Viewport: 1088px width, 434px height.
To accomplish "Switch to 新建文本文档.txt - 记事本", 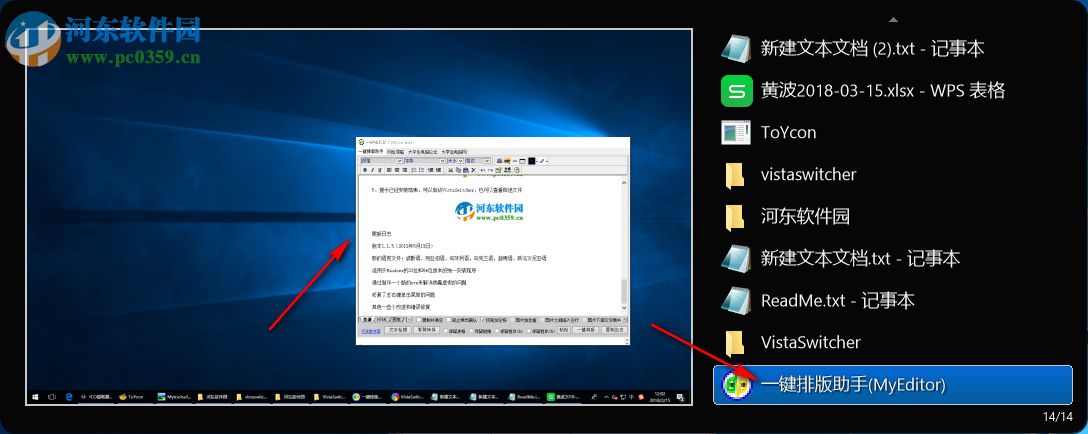I will (x=892, y=258).
